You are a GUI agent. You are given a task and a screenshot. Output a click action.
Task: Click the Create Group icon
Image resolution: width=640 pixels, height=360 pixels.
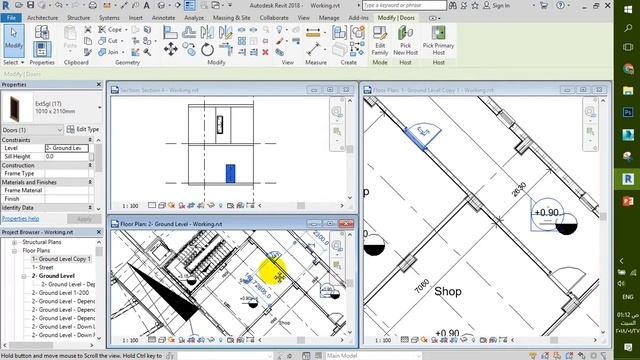click(357, 32)
